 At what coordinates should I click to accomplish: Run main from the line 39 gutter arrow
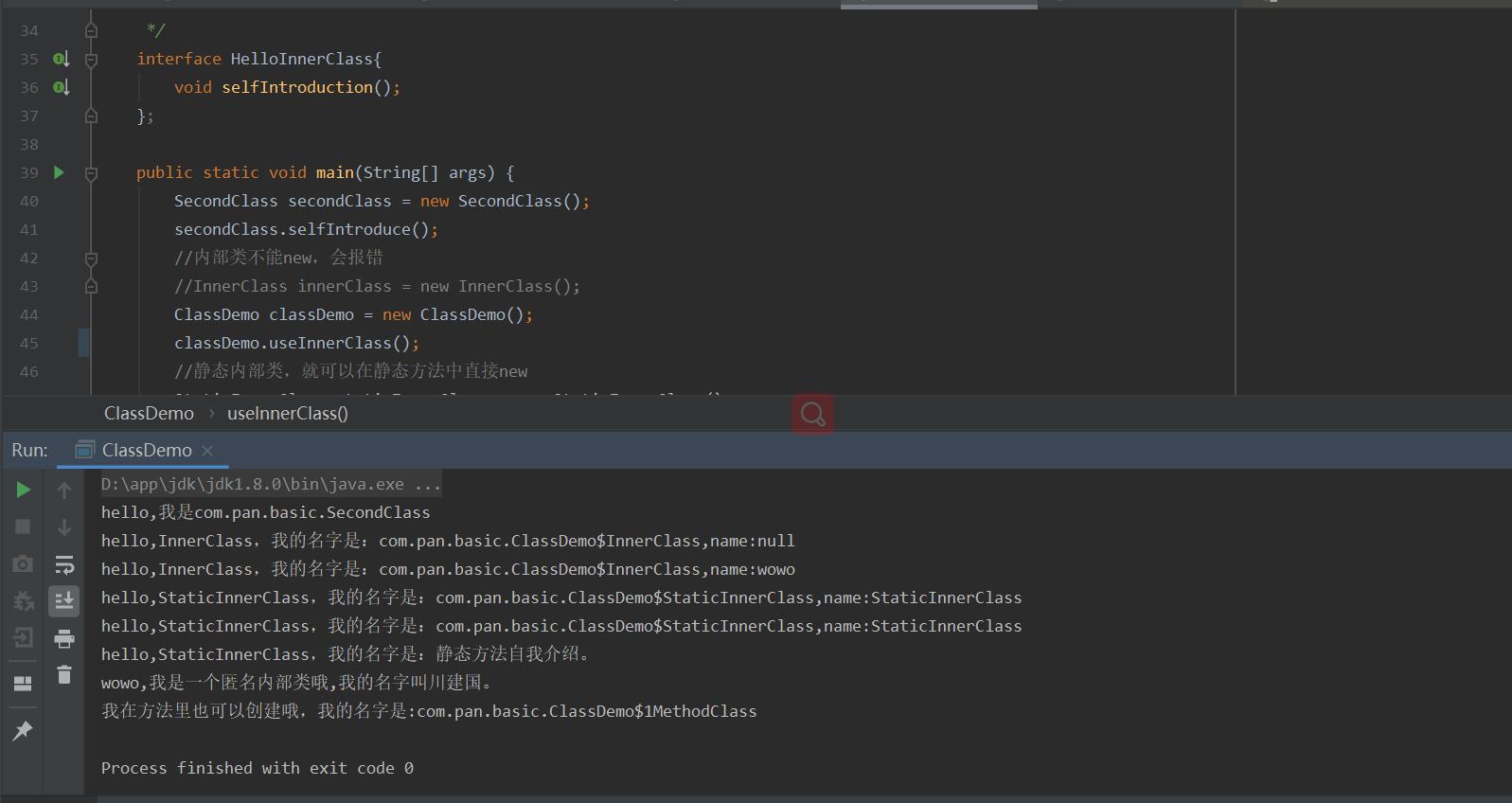click(x=59, y=172)
